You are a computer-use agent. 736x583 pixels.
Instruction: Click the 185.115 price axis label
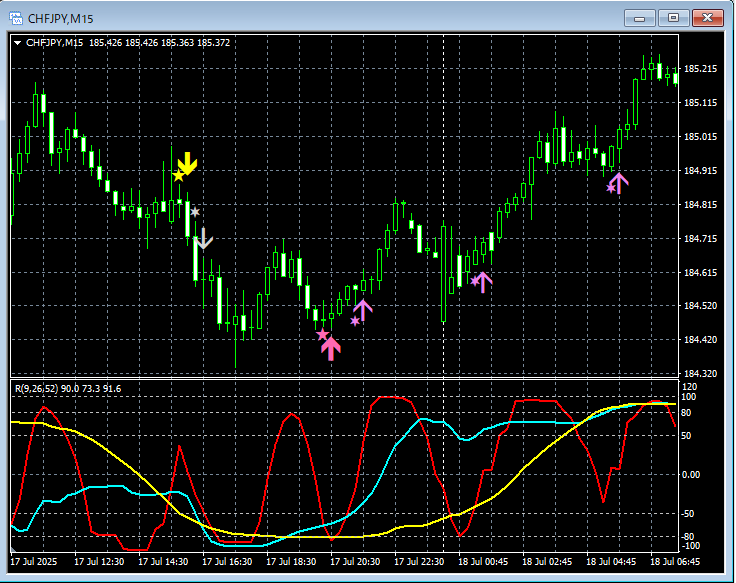pyautogui.click(x=700, y=102)
